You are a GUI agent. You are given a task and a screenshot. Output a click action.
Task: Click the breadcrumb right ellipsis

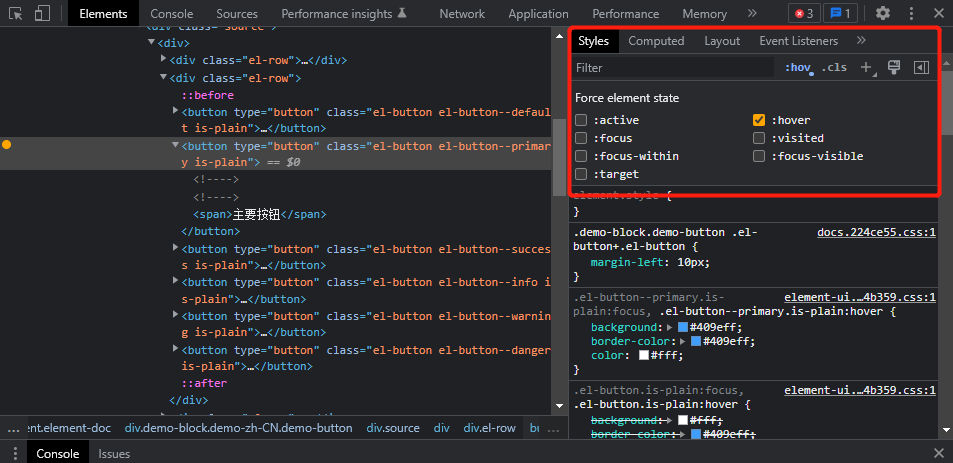point(554,428)
